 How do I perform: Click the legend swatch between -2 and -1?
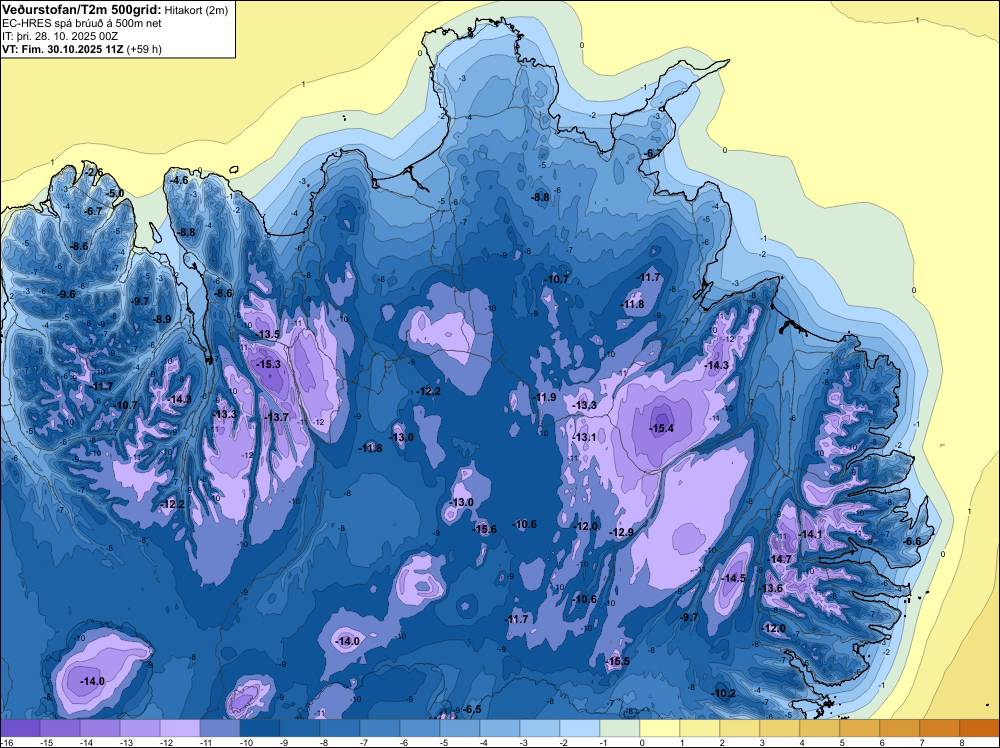point(580,728)
